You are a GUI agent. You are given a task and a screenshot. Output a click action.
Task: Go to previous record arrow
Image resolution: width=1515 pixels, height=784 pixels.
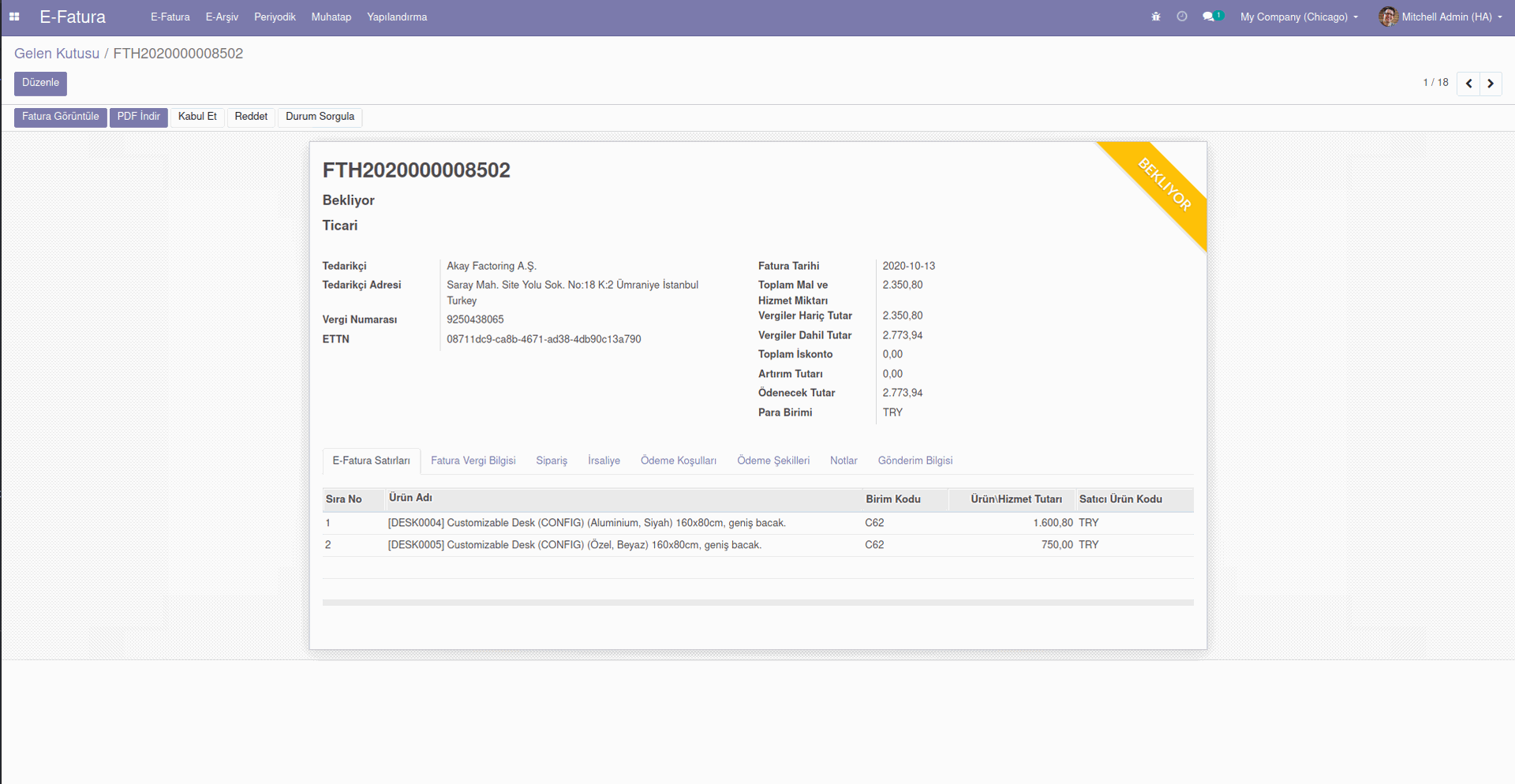[x=1468, y=84]
